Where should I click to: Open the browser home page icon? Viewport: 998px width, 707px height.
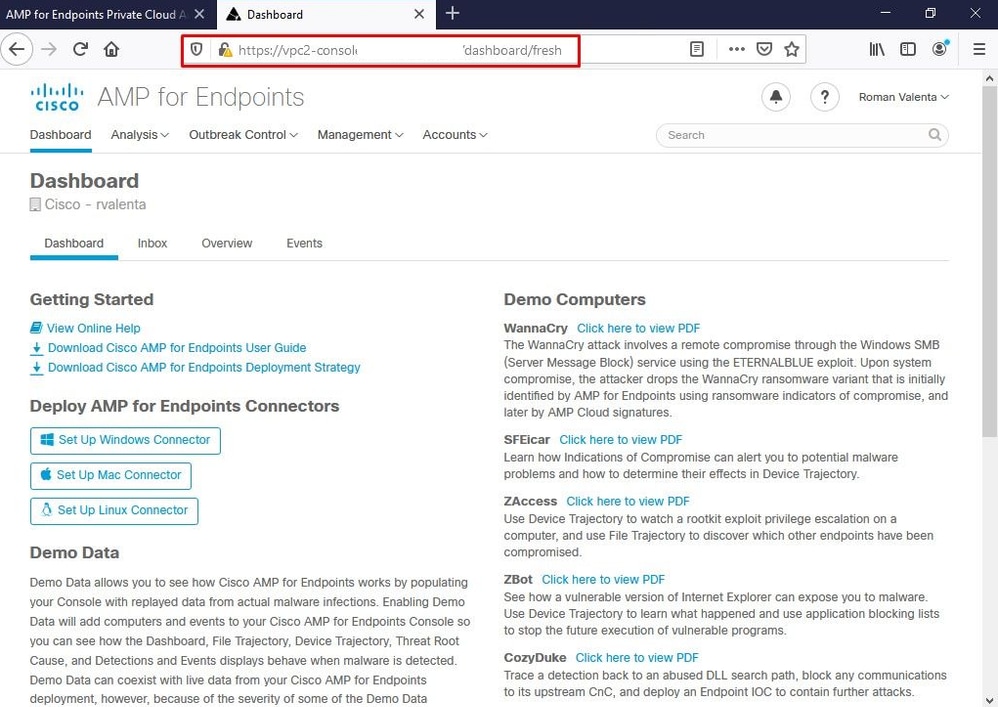[111, 50]
